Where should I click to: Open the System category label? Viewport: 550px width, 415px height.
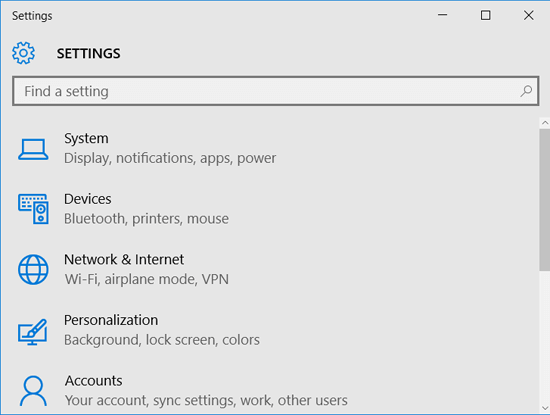pyautogui.click(x=86, y=138)
